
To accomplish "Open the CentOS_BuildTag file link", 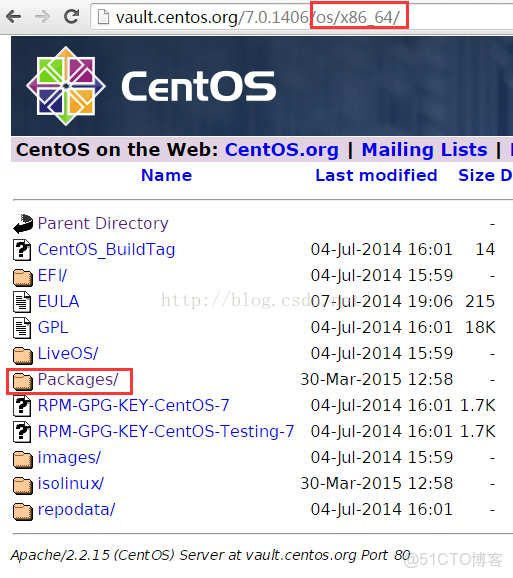I will tap(107, 250).
